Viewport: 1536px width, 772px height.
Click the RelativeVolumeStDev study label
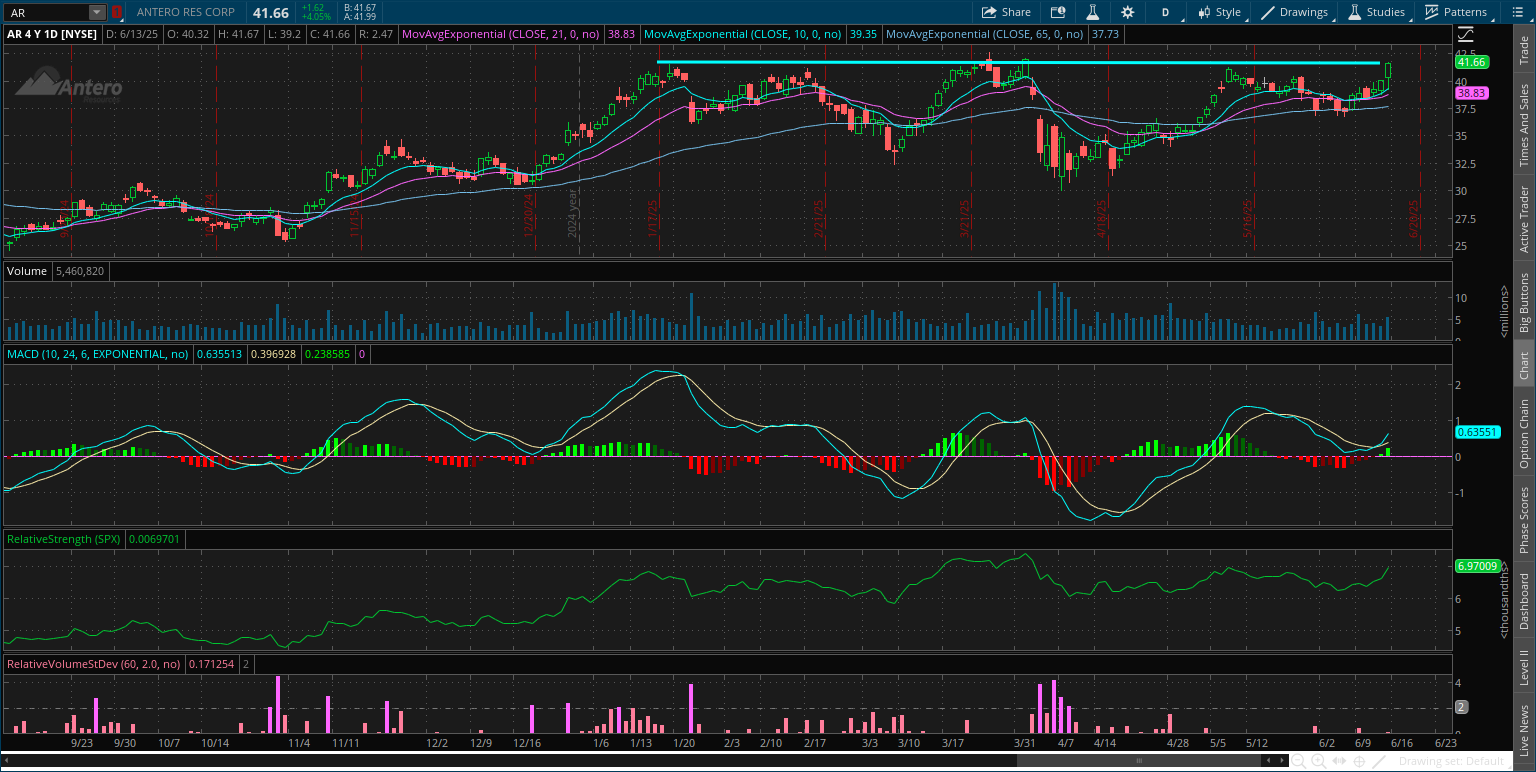pos(93,664)
